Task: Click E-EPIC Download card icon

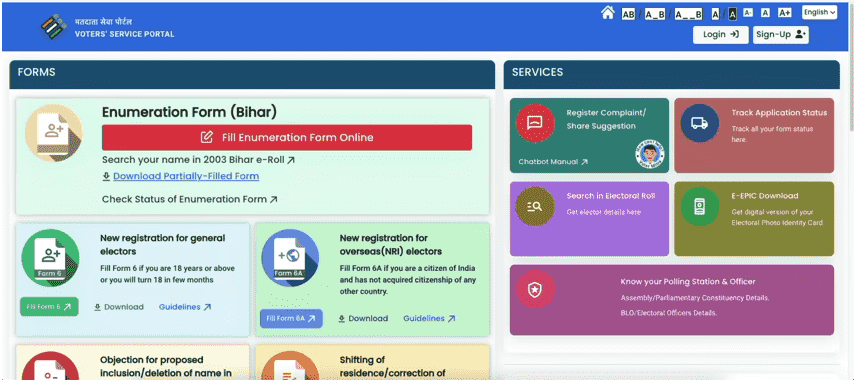Action: click(x=699, y=207)
